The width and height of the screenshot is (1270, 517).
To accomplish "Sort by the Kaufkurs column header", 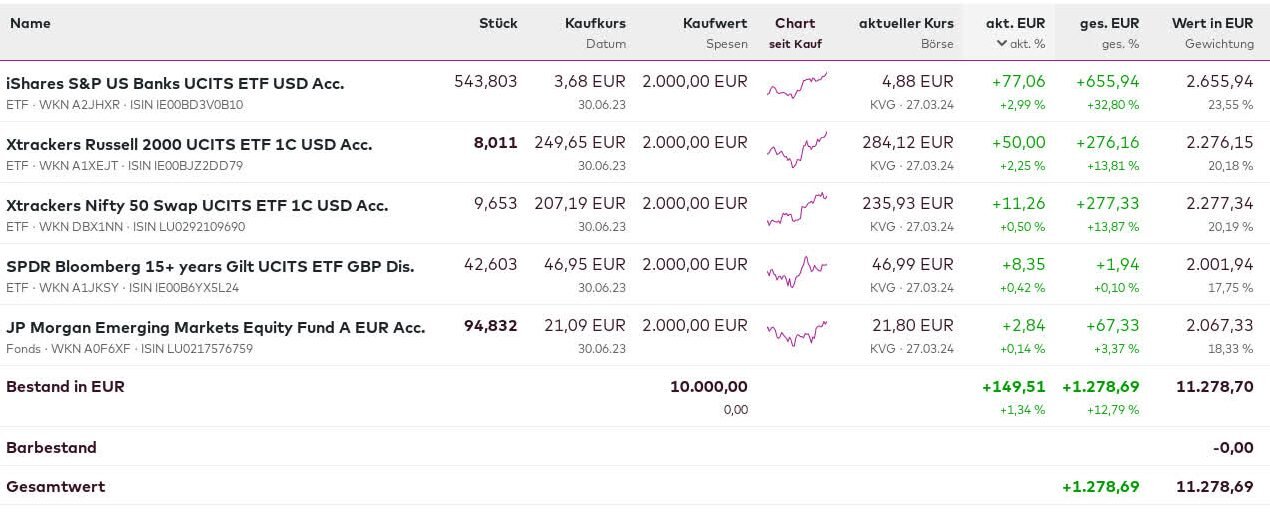I will [x=595, y=23].
